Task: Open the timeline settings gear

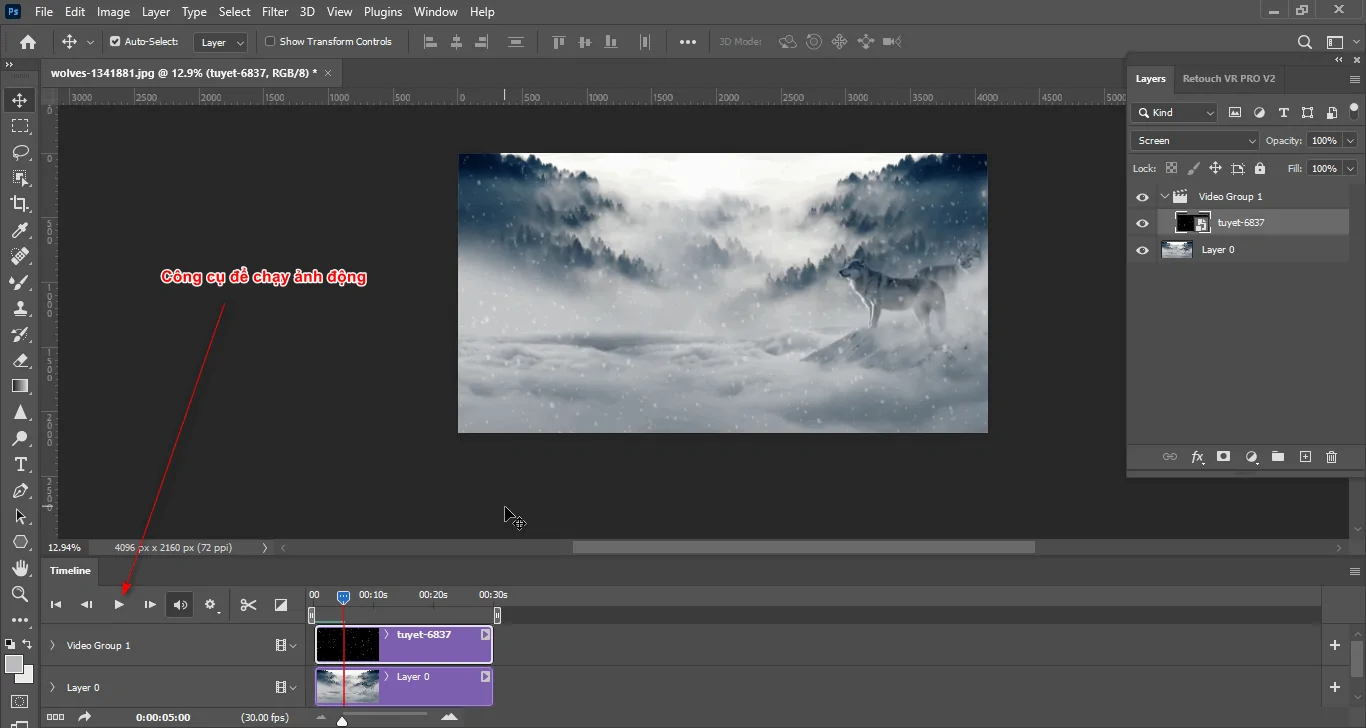Action: pos(211,604)
